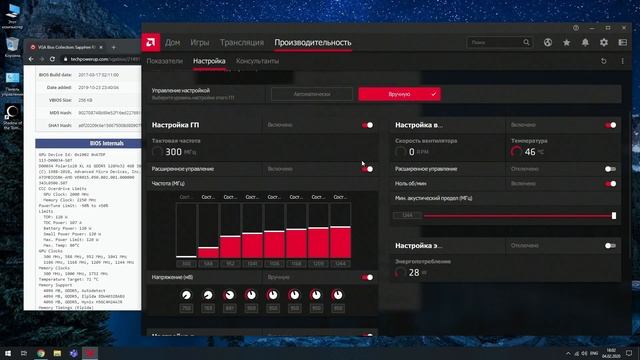This screenshot has height=360, width=640.
Task: Toggle the Напряжение (мВ) manual switch
Action: coord(367,278)
